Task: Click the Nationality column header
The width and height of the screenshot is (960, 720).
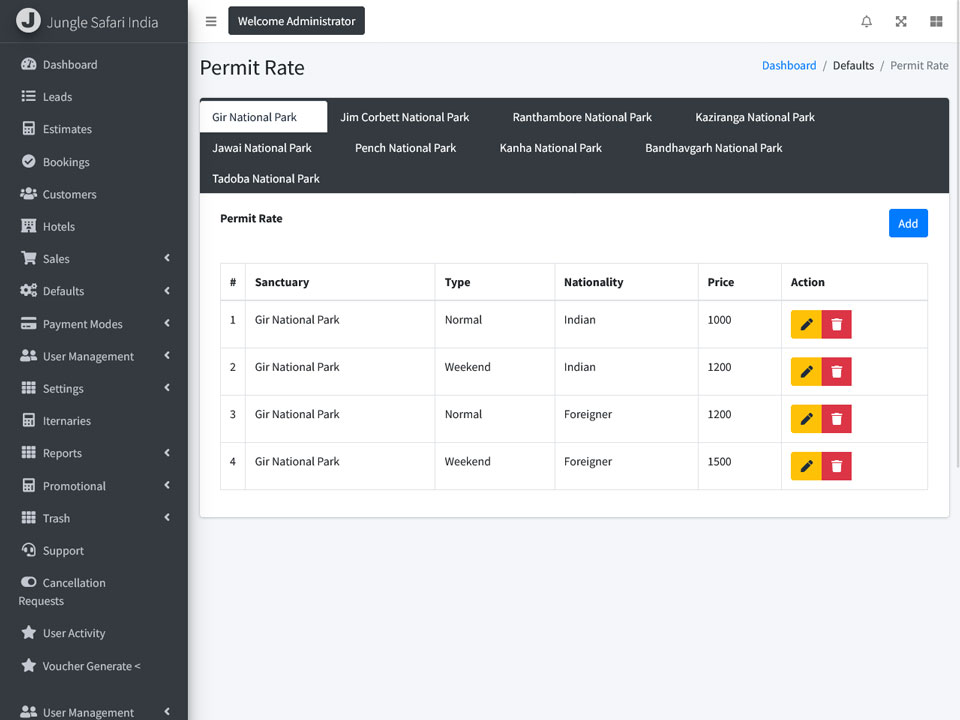Action: click(626, 282)
